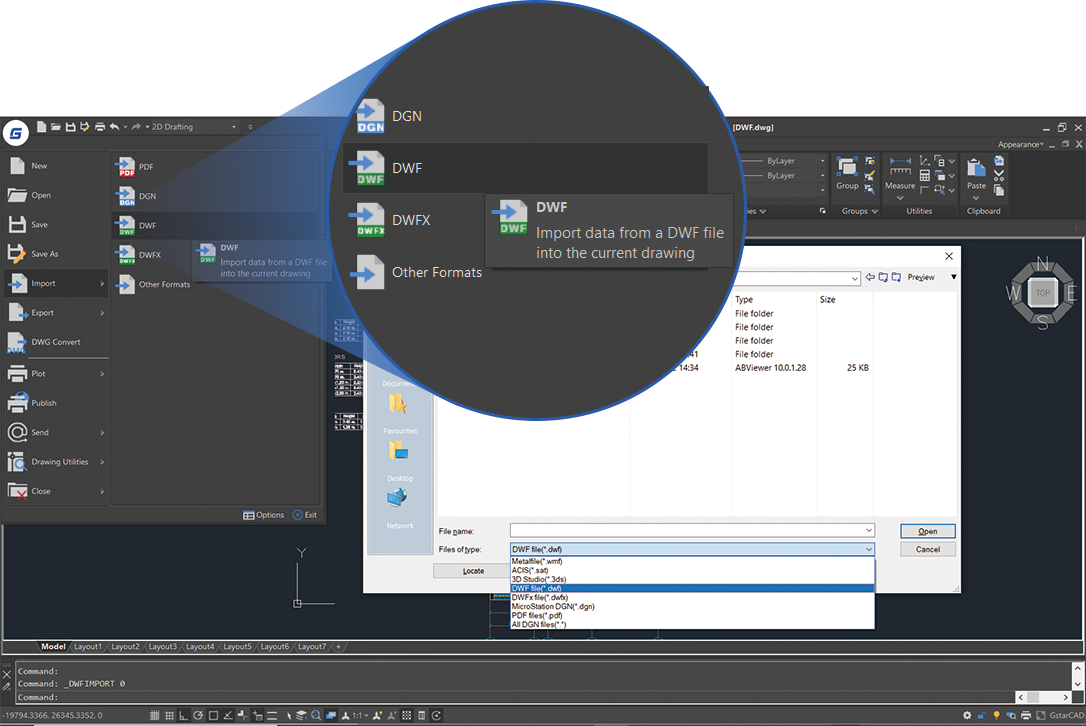Click the Open button in file dialog
Viewport: 1086px width, 726px height.
(927, 531)
